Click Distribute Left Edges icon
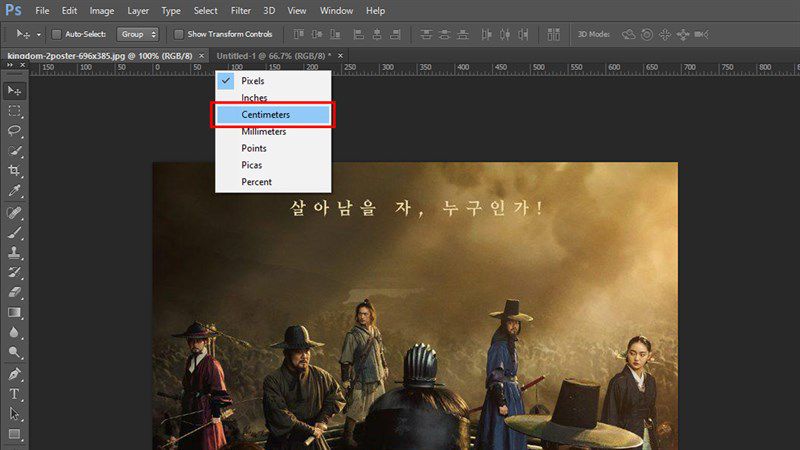The width and height of the screenshot is (800, 450). point(487,34)
